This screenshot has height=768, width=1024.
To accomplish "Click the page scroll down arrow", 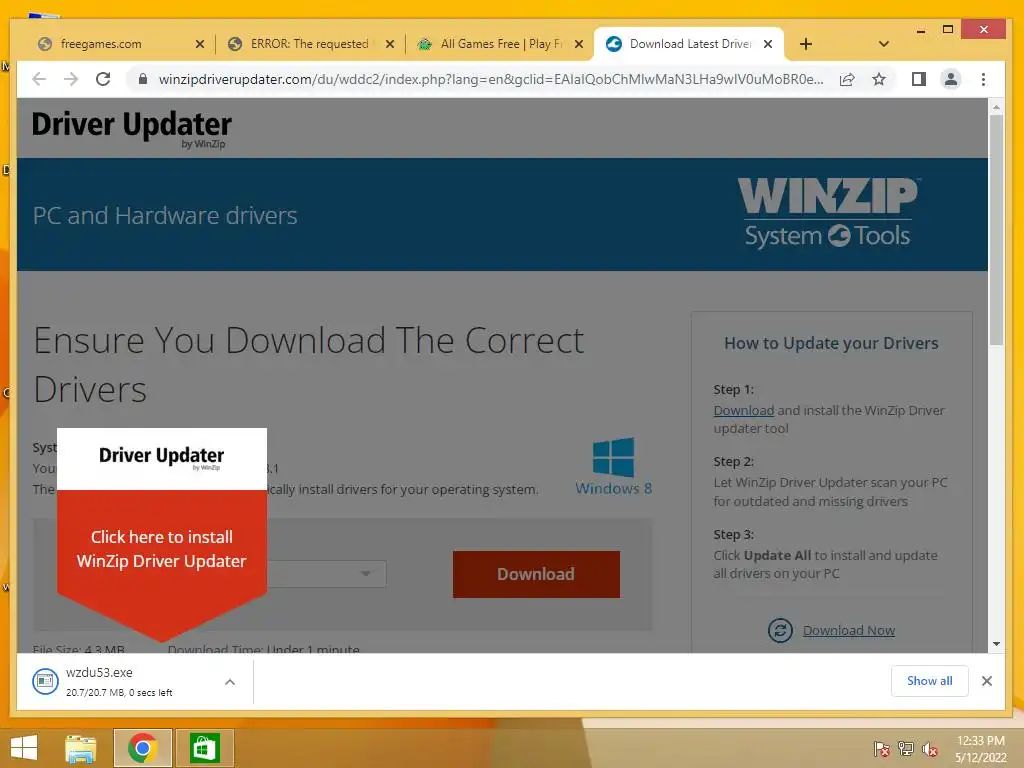I will [x=996, y=644].
